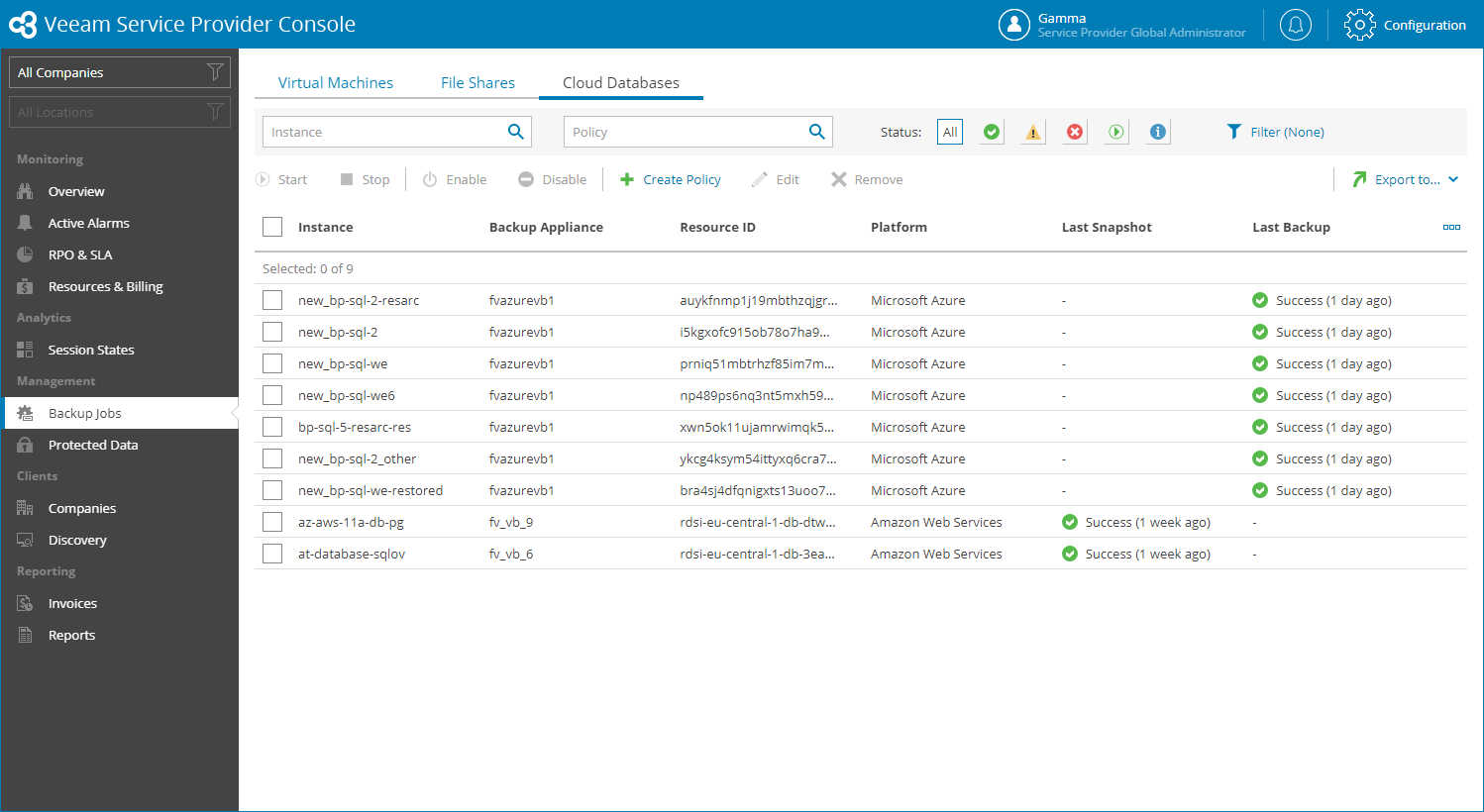1484x812 pixels.
Task: Select the Cloud Databases tab
Action: (621, 83)
